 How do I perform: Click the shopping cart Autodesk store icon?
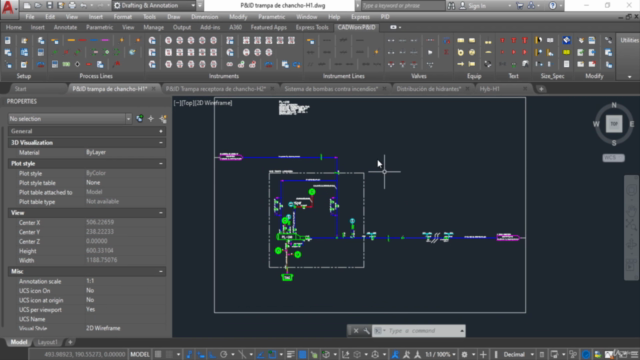tap(520, 6)
